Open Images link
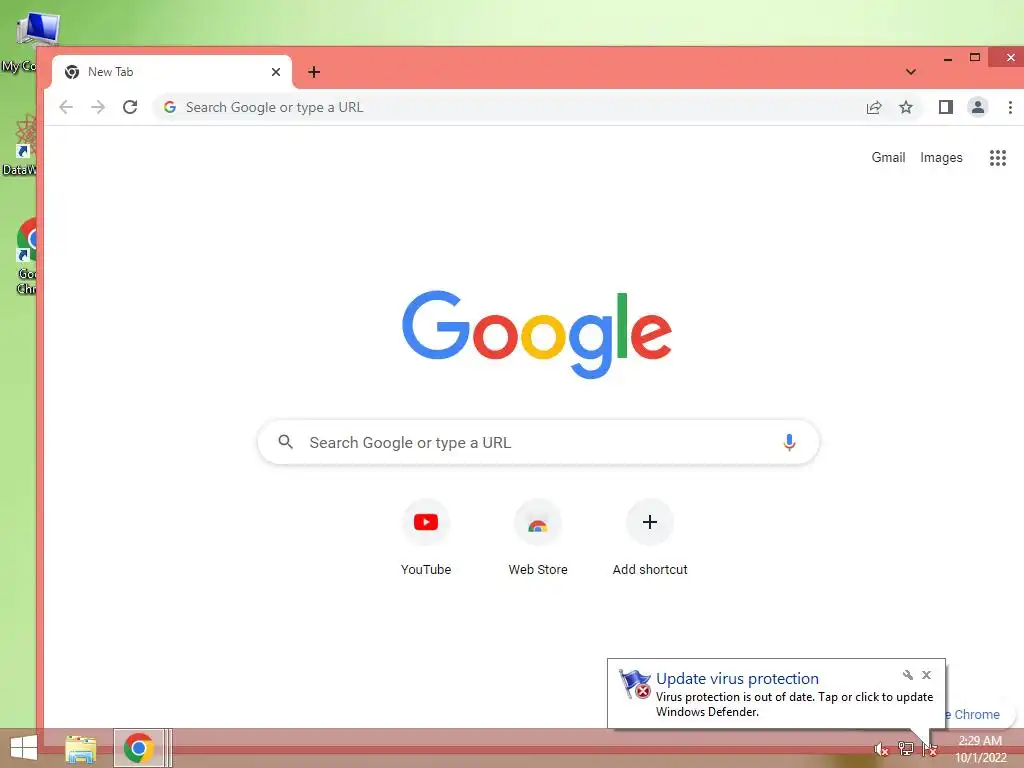The height and width of the screenshot is (768, 1024). point(941,157)
